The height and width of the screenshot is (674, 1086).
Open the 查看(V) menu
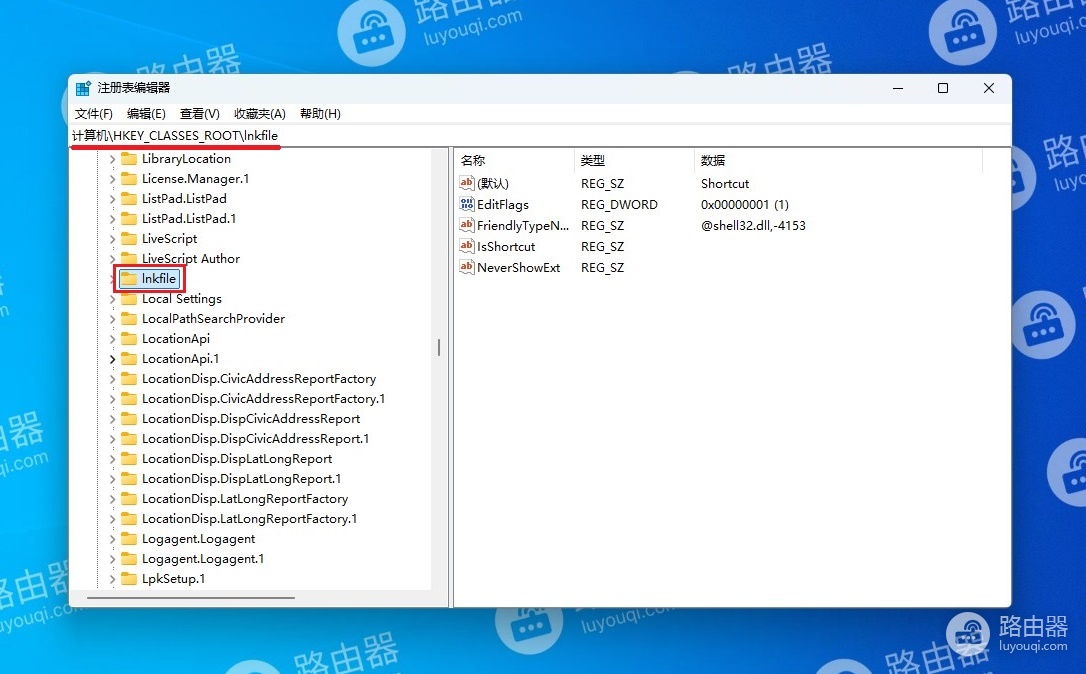click(x=199, y=114)
